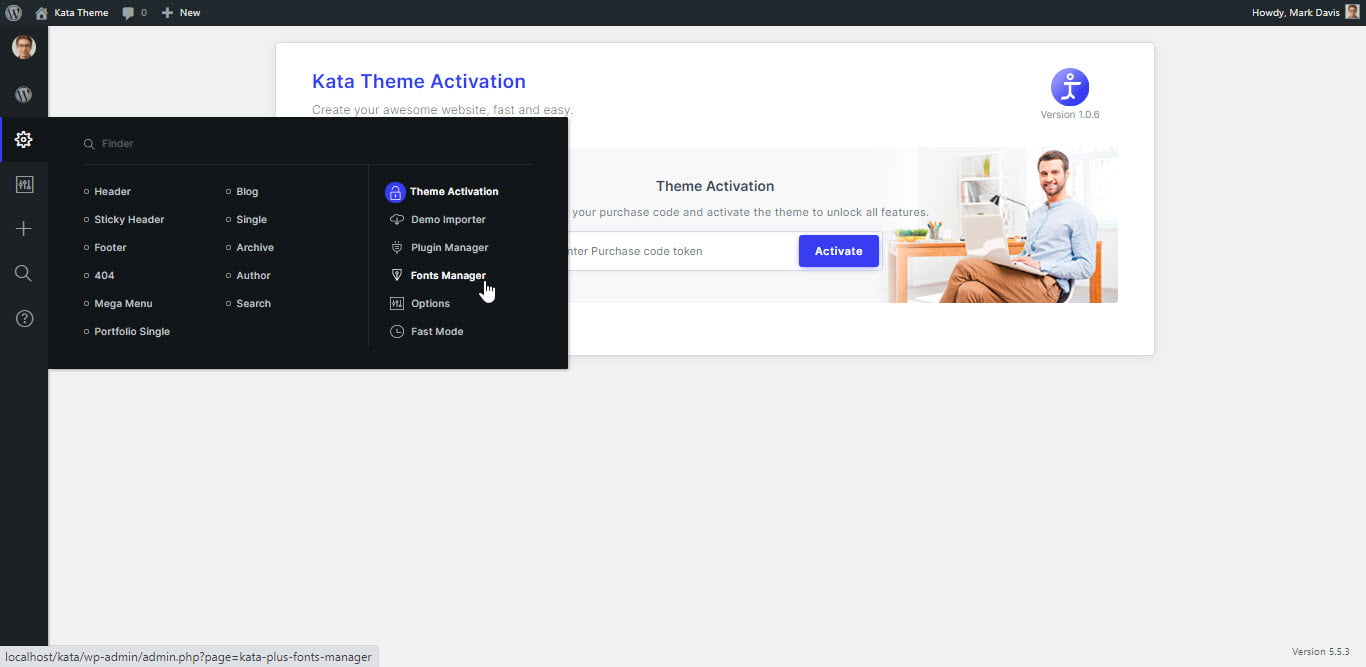This screenshot has height=667, width=1366.
Task: Click the Theme Activation lock icon
Action: tap(395, 192)
